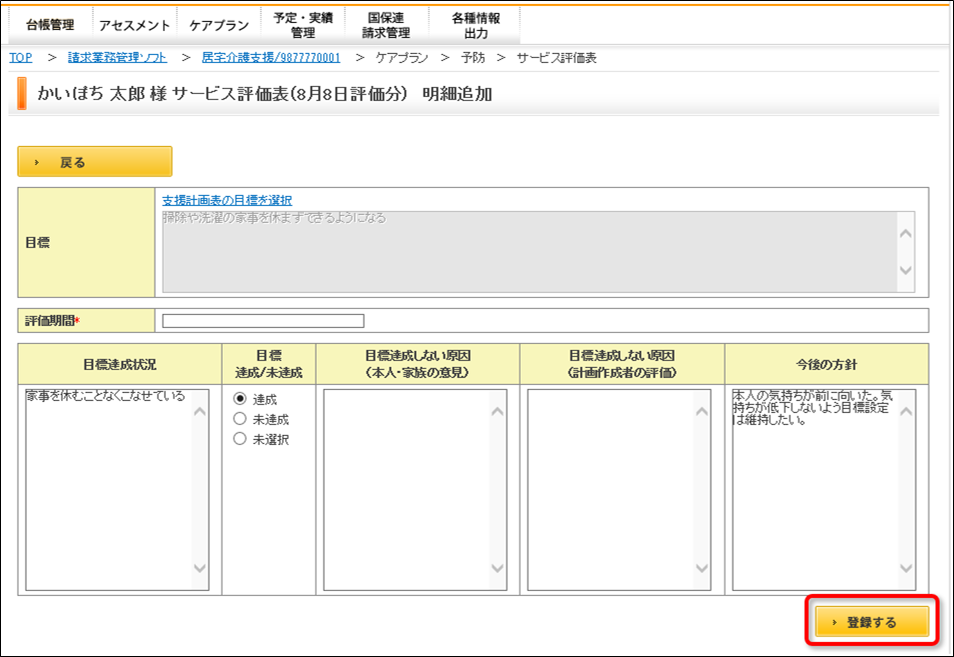Image resolution: width=954 pixels, height=657 pixels.
Task: Click scroll-up arrow in 本人・家族の意見 area
Action: pyautogui.click(x=498, y=412)
